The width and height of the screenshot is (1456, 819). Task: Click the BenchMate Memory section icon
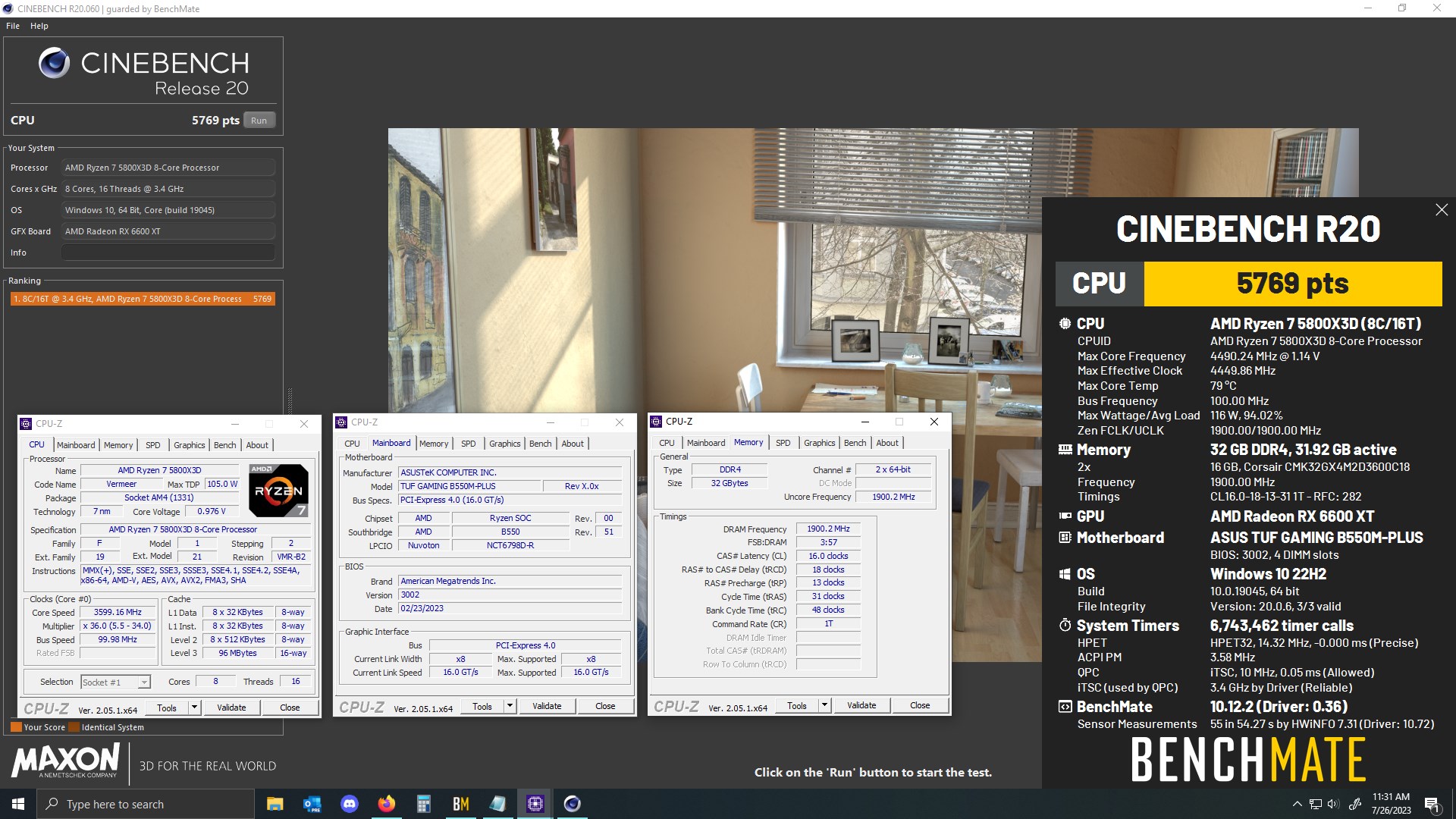[1065, 450]
